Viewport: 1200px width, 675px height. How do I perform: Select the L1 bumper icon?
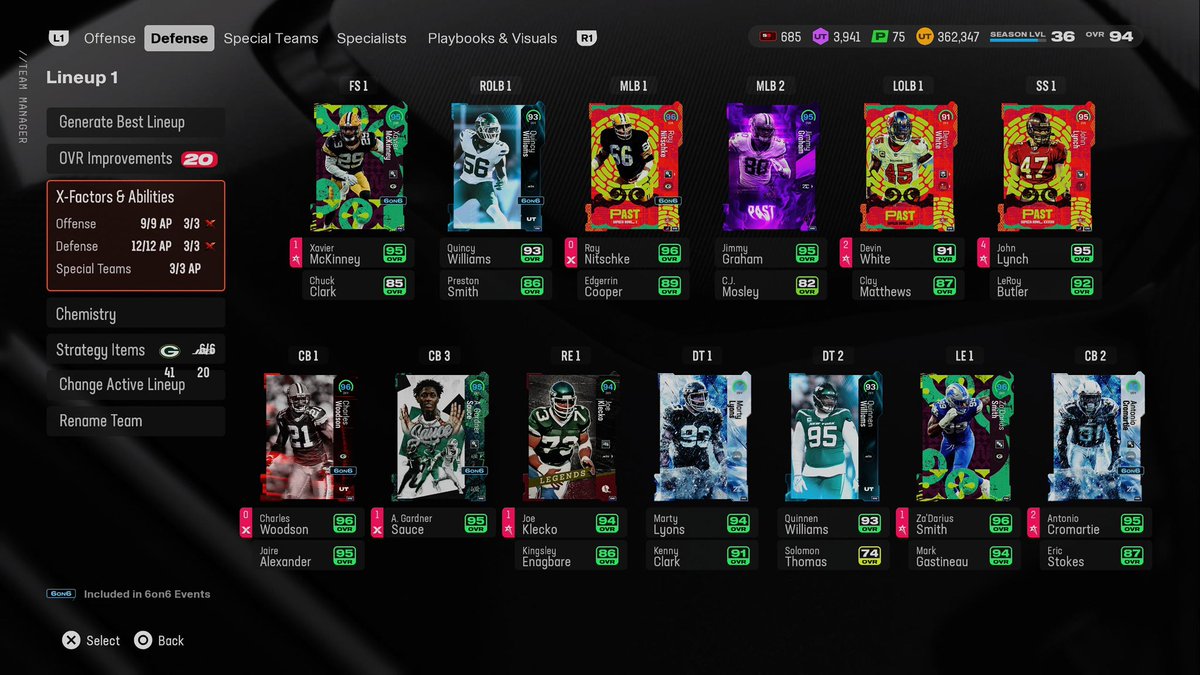pos(58,38)
